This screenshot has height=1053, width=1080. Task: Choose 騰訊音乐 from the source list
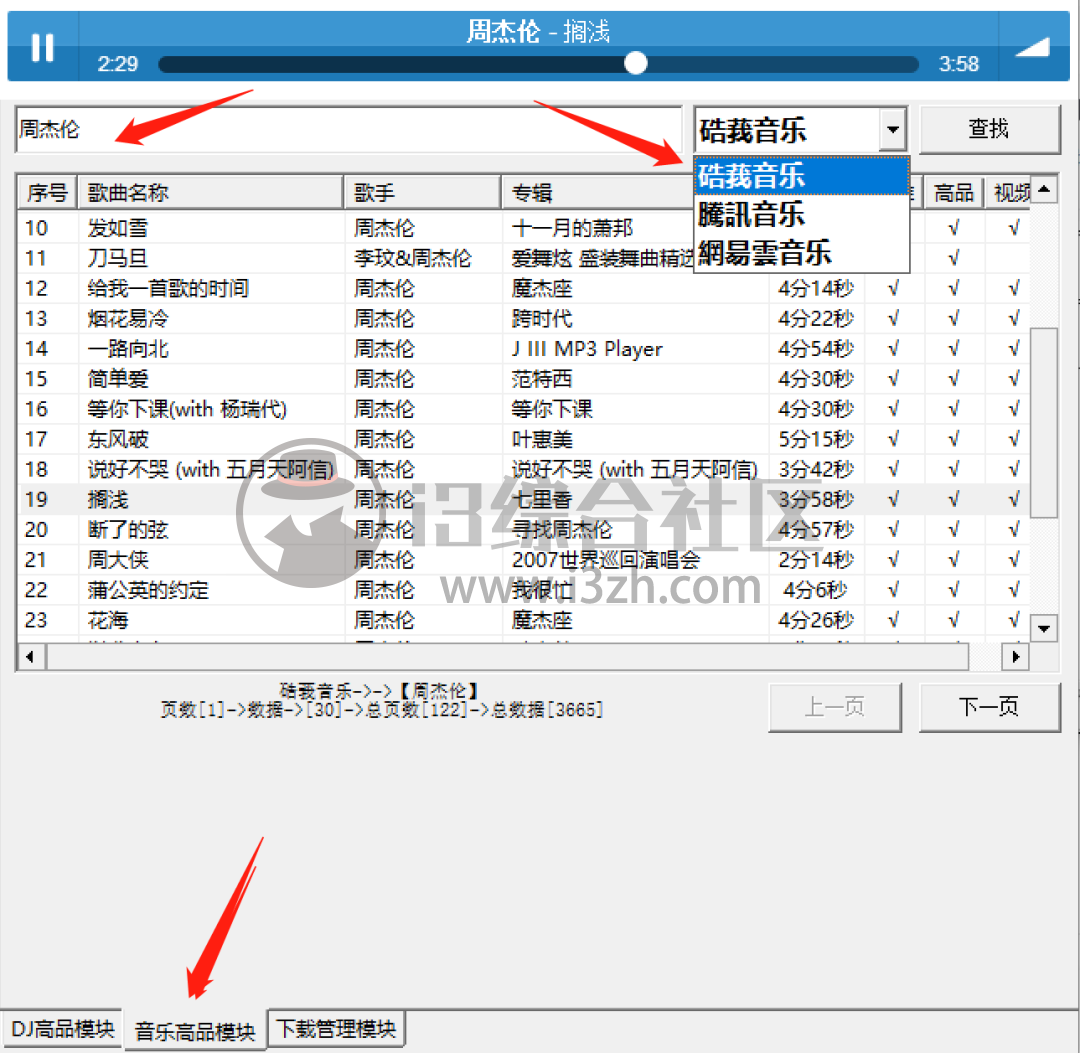tap(802, 214)
